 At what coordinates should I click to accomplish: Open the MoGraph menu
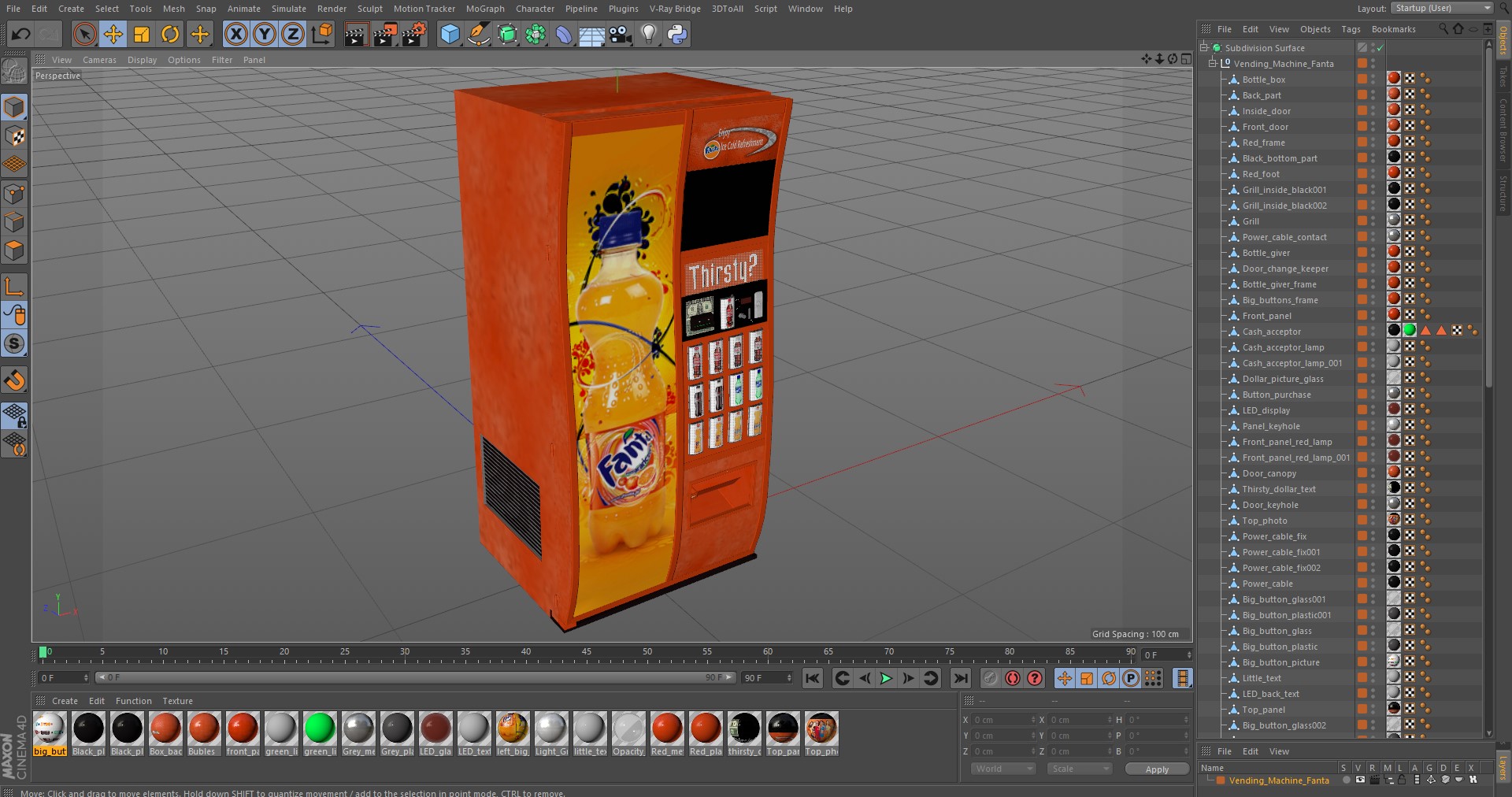pos(485,9)
